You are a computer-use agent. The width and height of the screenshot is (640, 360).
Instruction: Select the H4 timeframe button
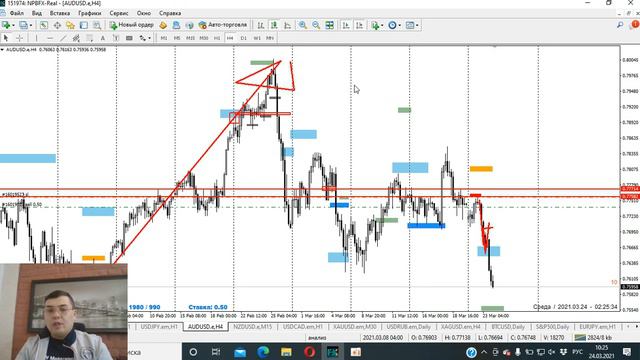click(230, 38)
